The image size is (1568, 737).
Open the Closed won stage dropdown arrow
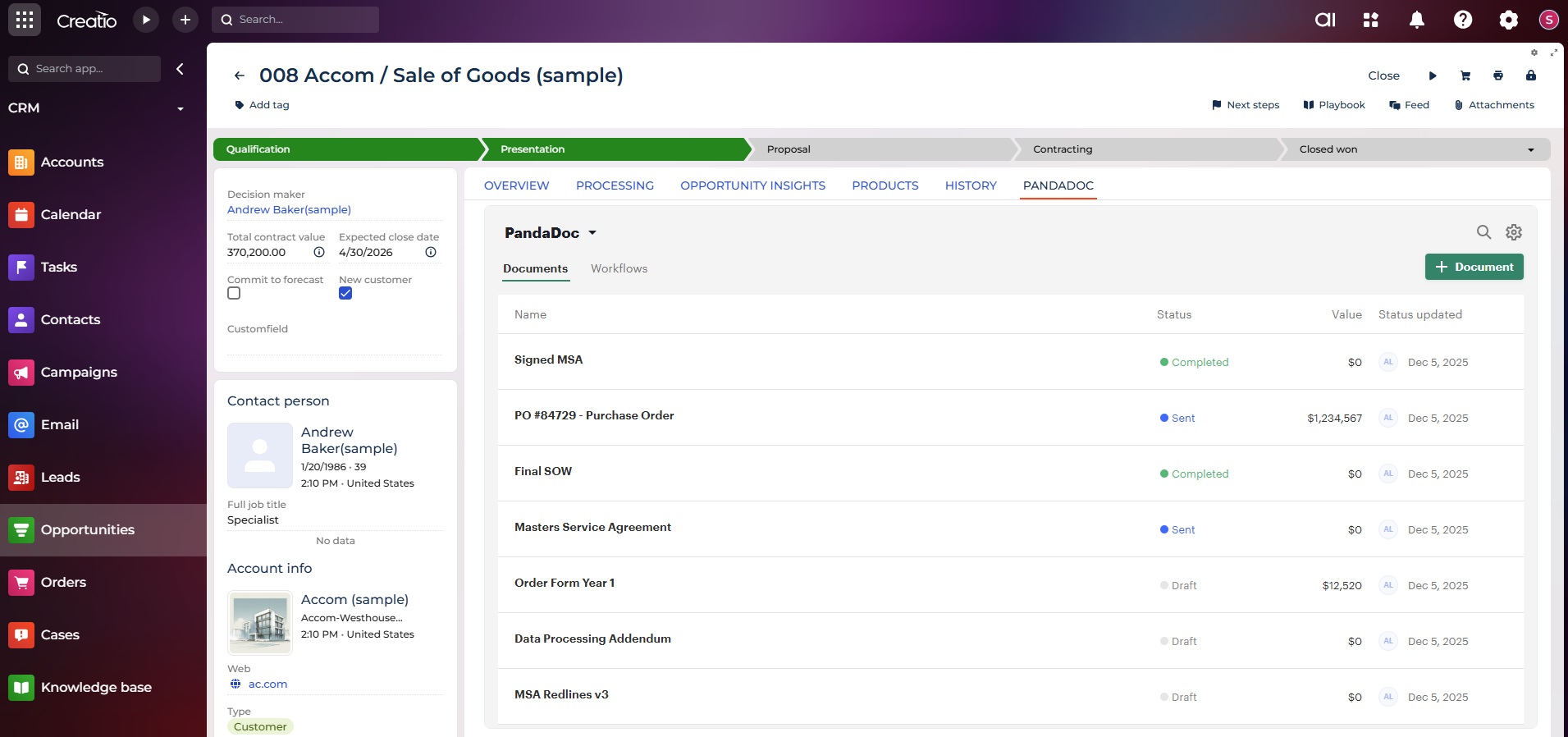(x=1530, y=149)
